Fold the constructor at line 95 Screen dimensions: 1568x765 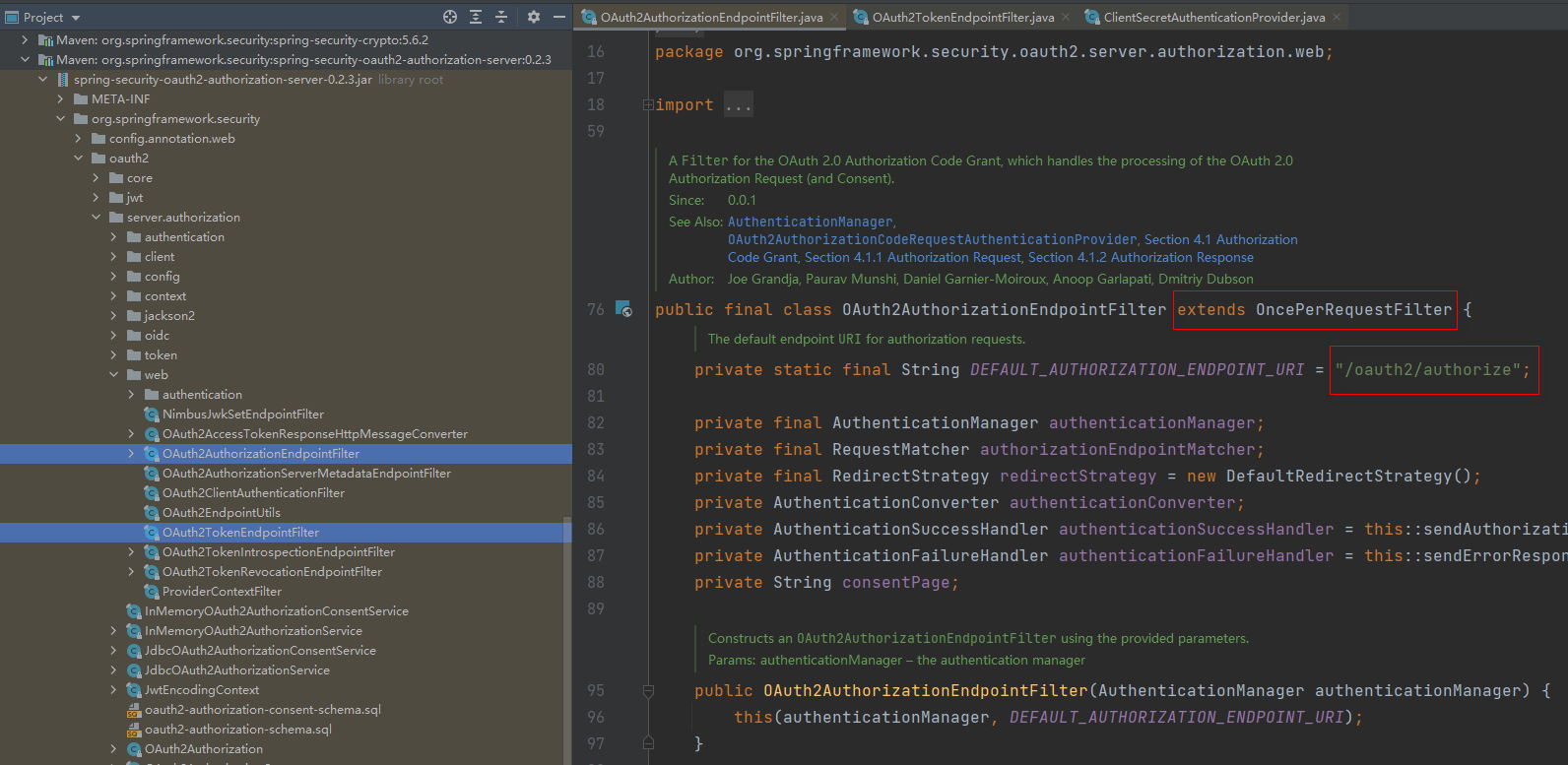click(648, 691)
